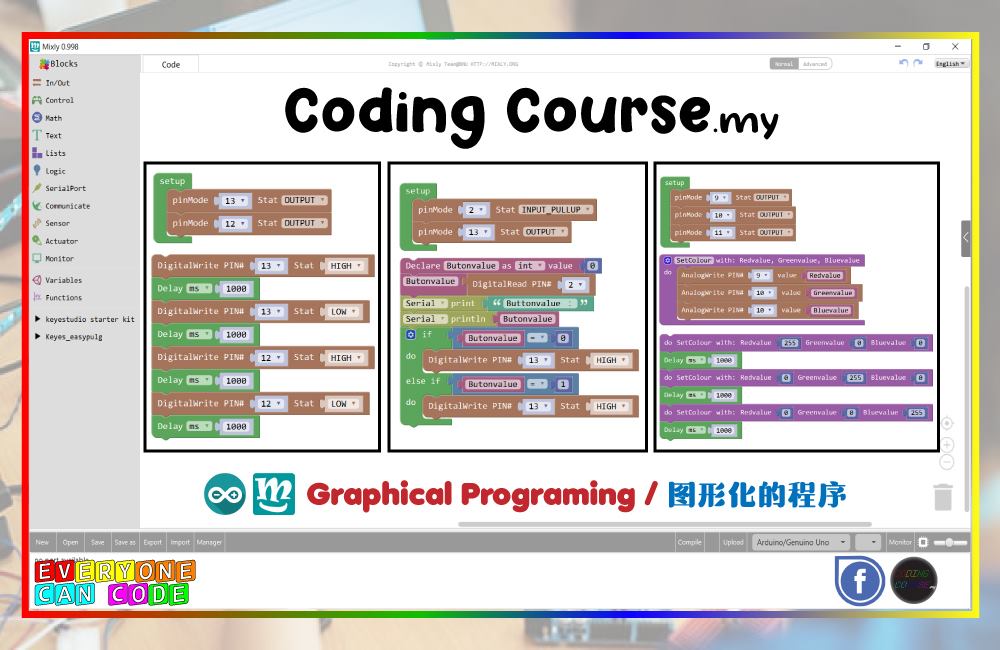Click the Bluevalue 255 number field

coord(916,413)
